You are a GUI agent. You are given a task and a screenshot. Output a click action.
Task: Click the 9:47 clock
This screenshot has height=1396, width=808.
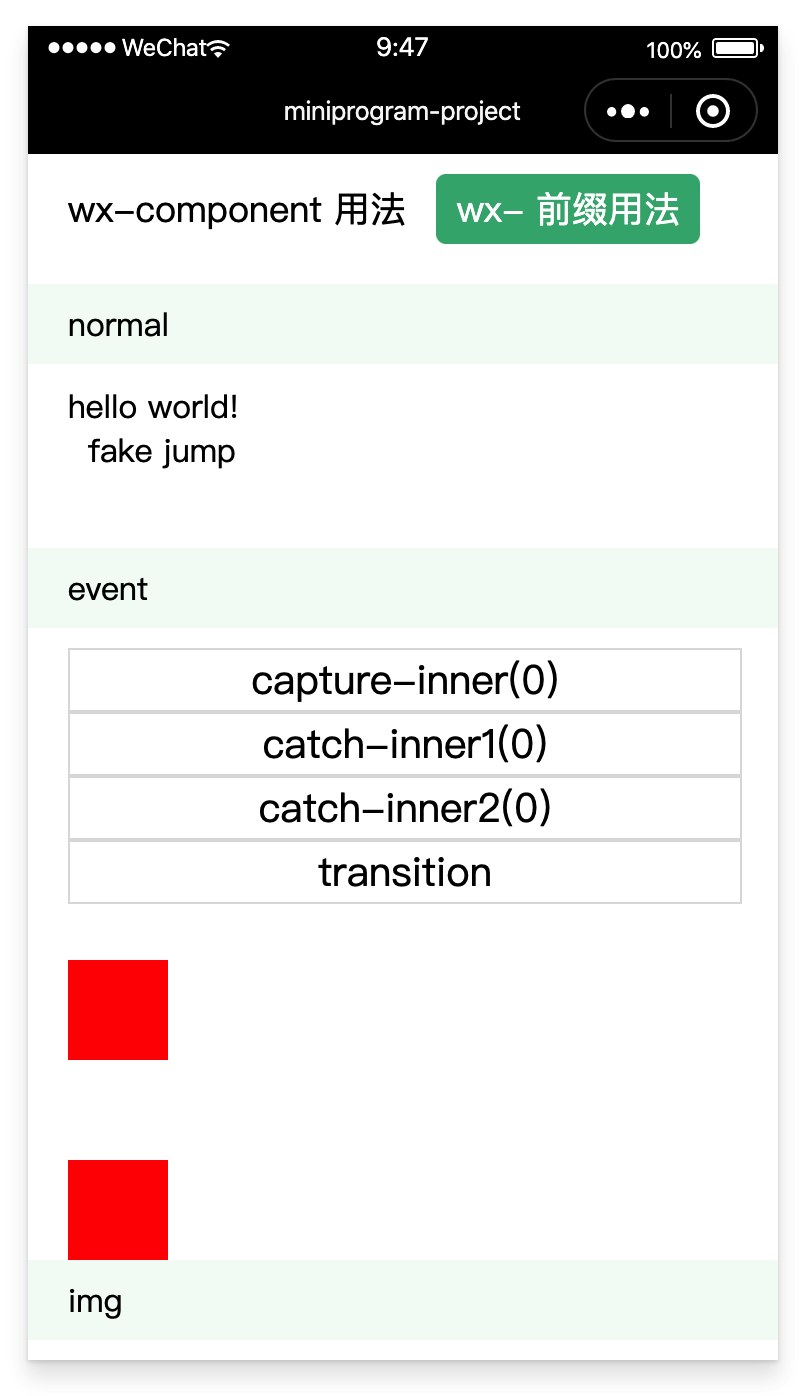click(x=403, y=47)
